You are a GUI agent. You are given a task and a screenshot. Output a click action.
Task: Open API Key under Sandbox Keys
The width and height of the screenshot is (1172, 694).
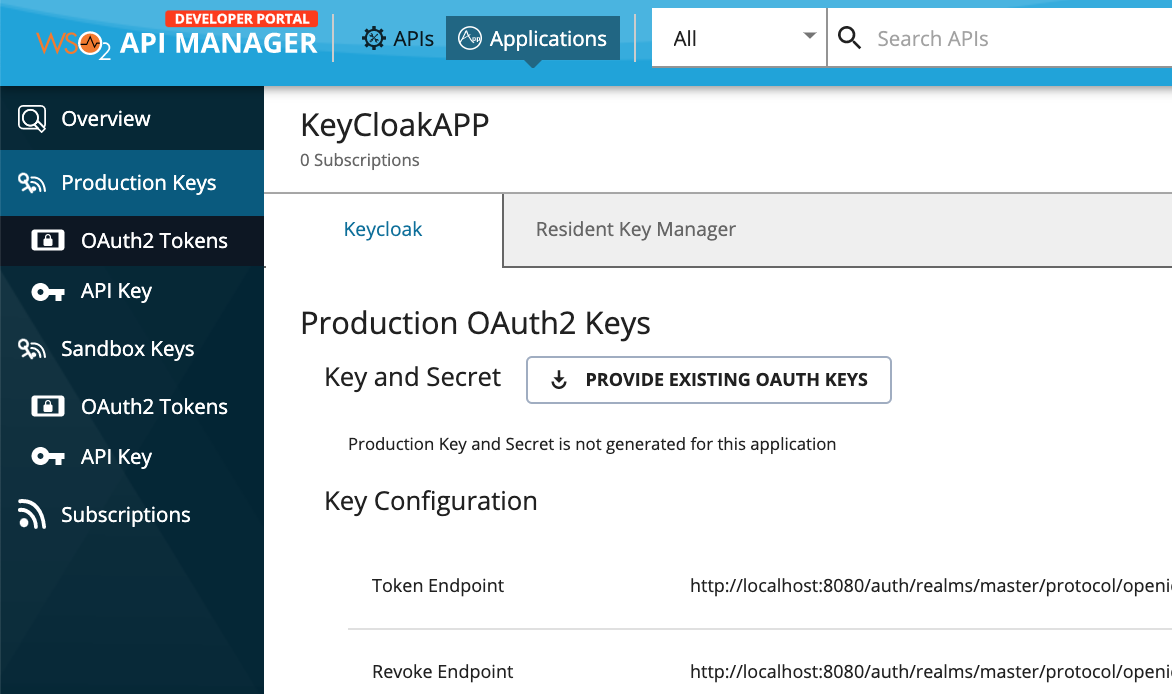(x=132, y=456)
